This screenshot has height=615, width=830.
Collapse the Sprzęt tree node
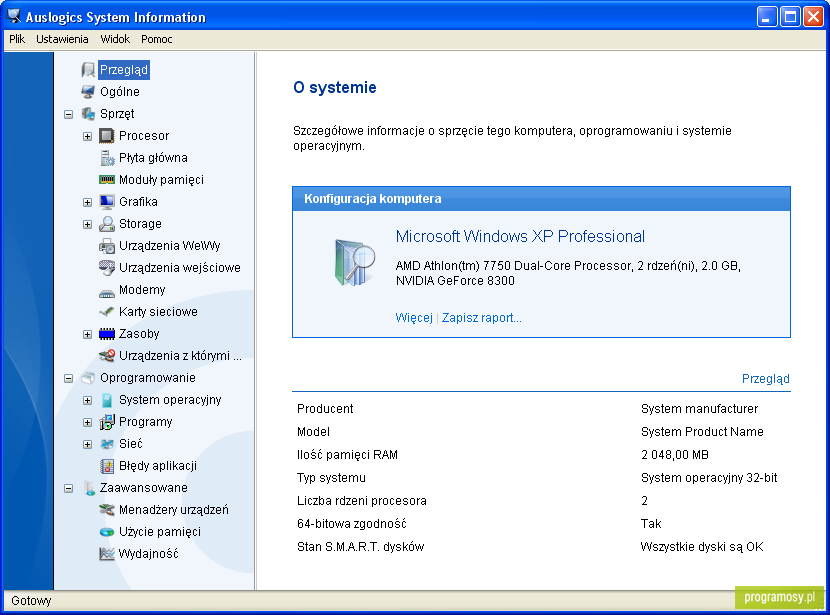pyautogui.click(x=68, y=114)
